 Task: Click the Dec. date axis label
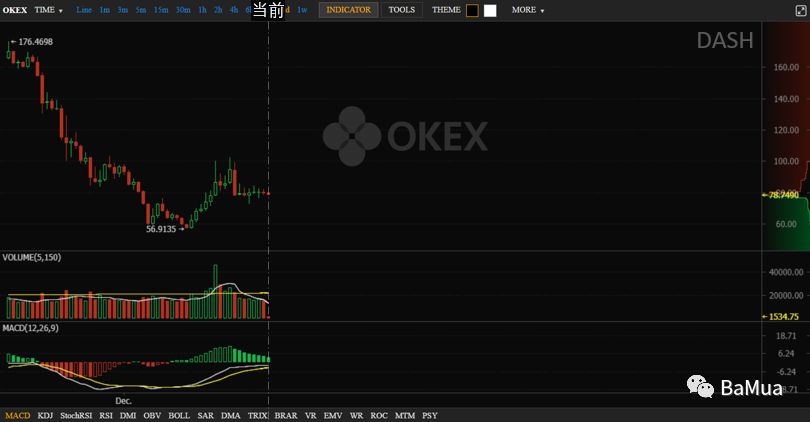(x=123, y=401)
